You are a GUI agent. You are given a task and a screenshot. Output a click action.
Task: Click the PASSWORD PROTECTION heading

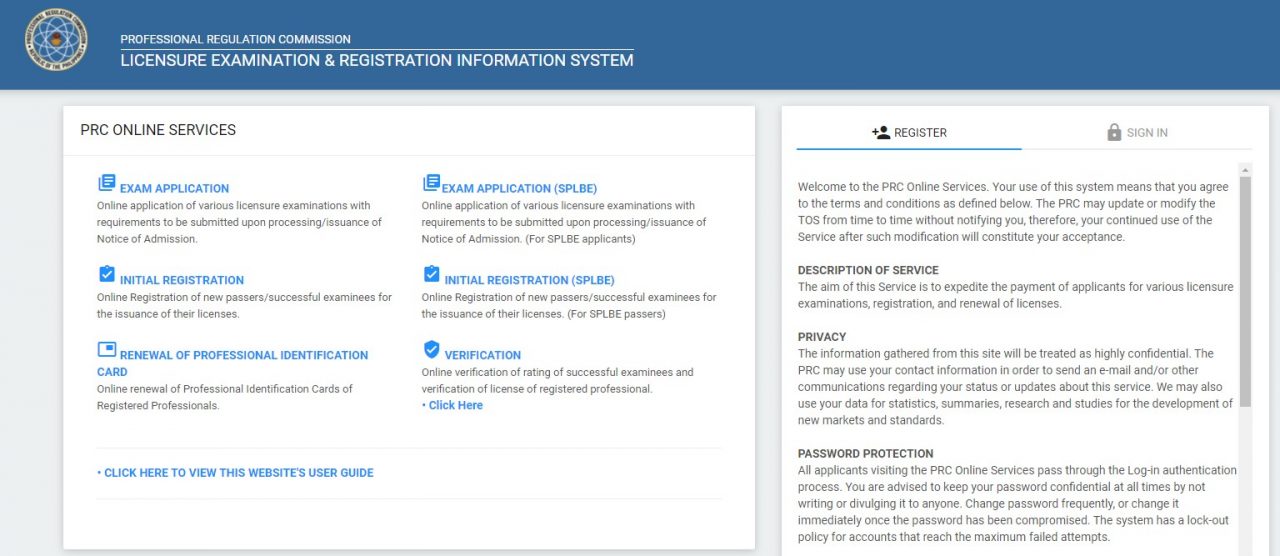(x=866, y=453)
